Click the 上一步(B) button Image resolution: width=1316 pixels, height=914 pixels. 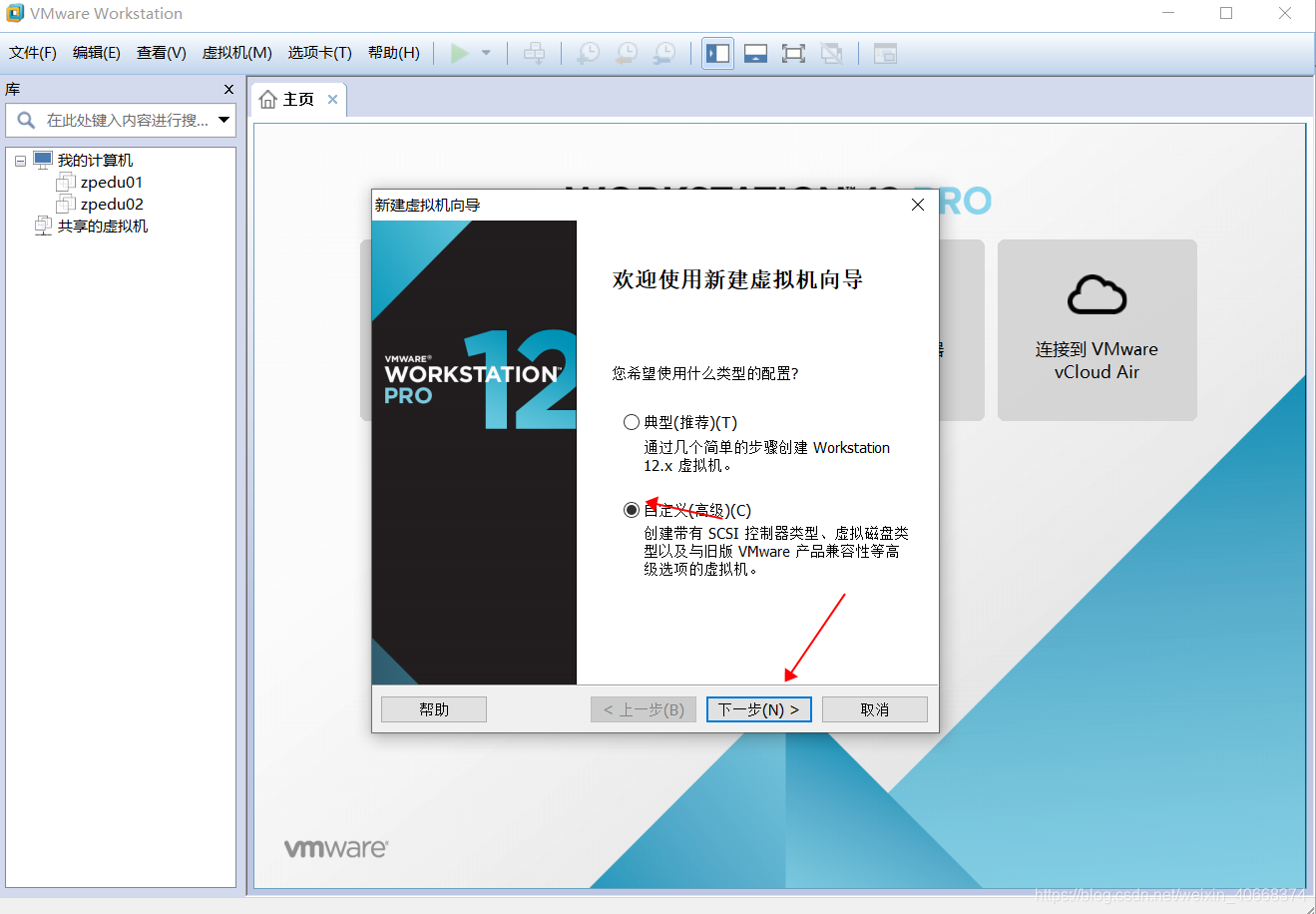tap(644, 709)
